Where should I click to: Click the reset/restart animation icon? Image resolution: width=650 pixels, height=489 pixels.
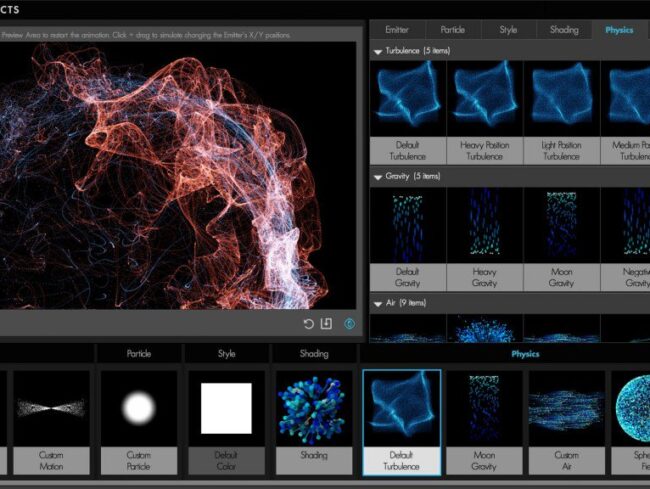click(309, 324)
